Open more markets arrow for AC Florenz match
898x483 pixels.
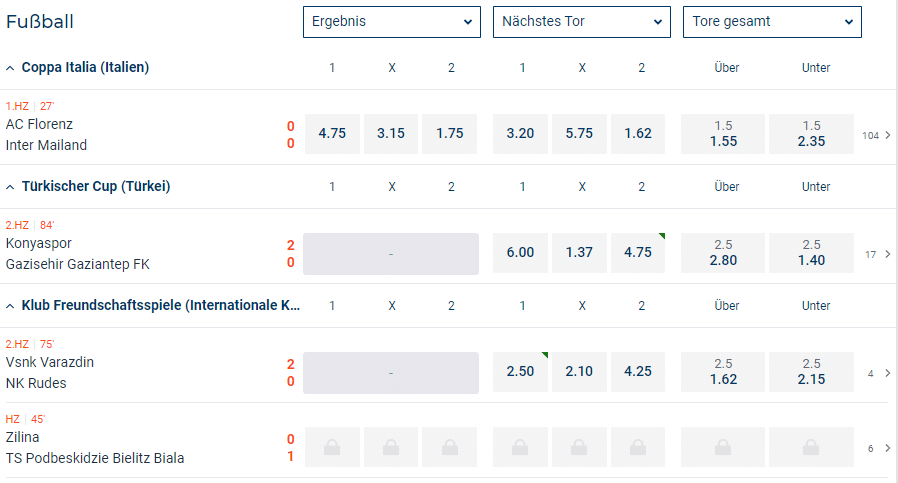(x=887, y=135)
